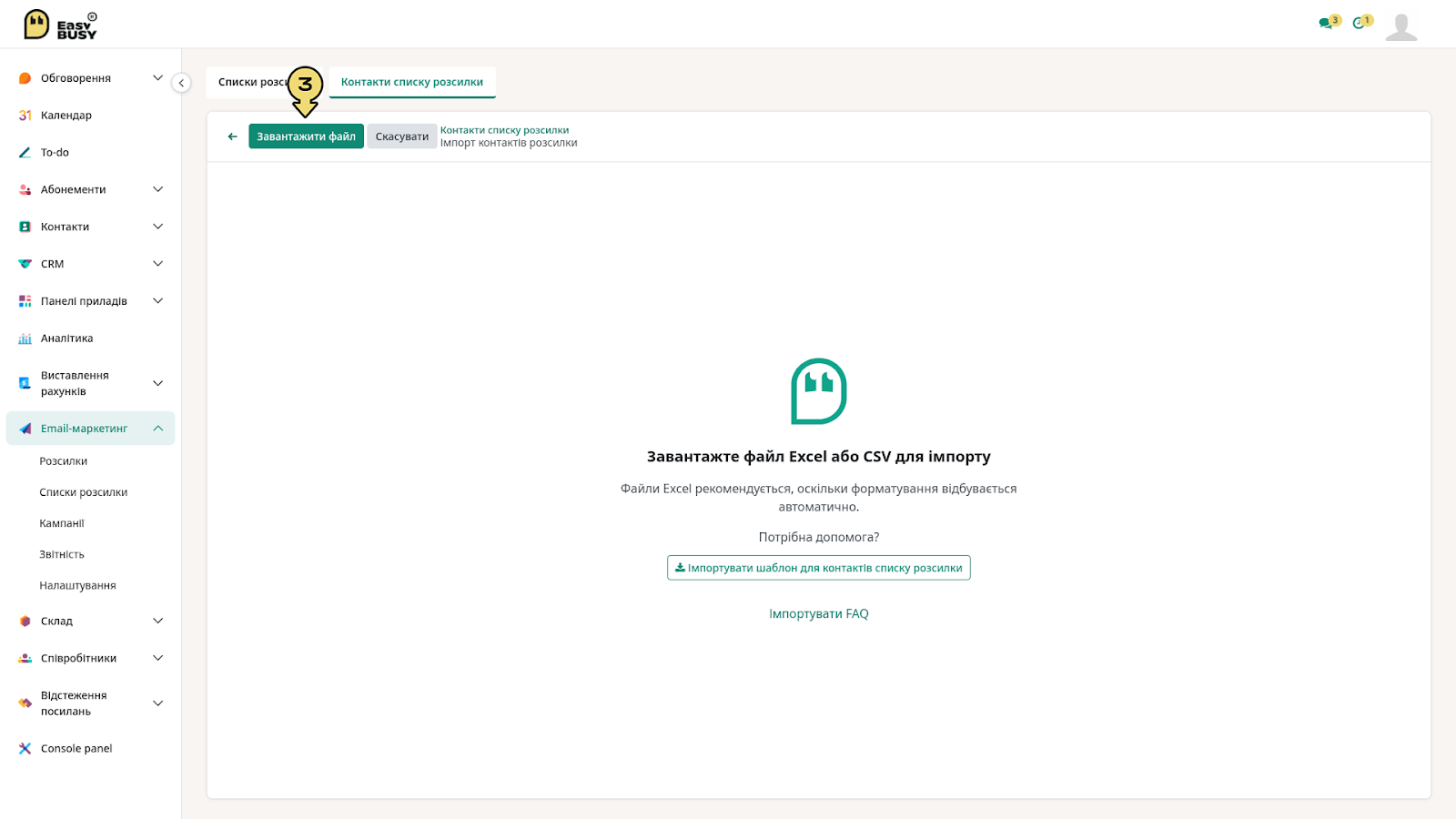Open Налаштування submenu item

[x=77, y=585]
